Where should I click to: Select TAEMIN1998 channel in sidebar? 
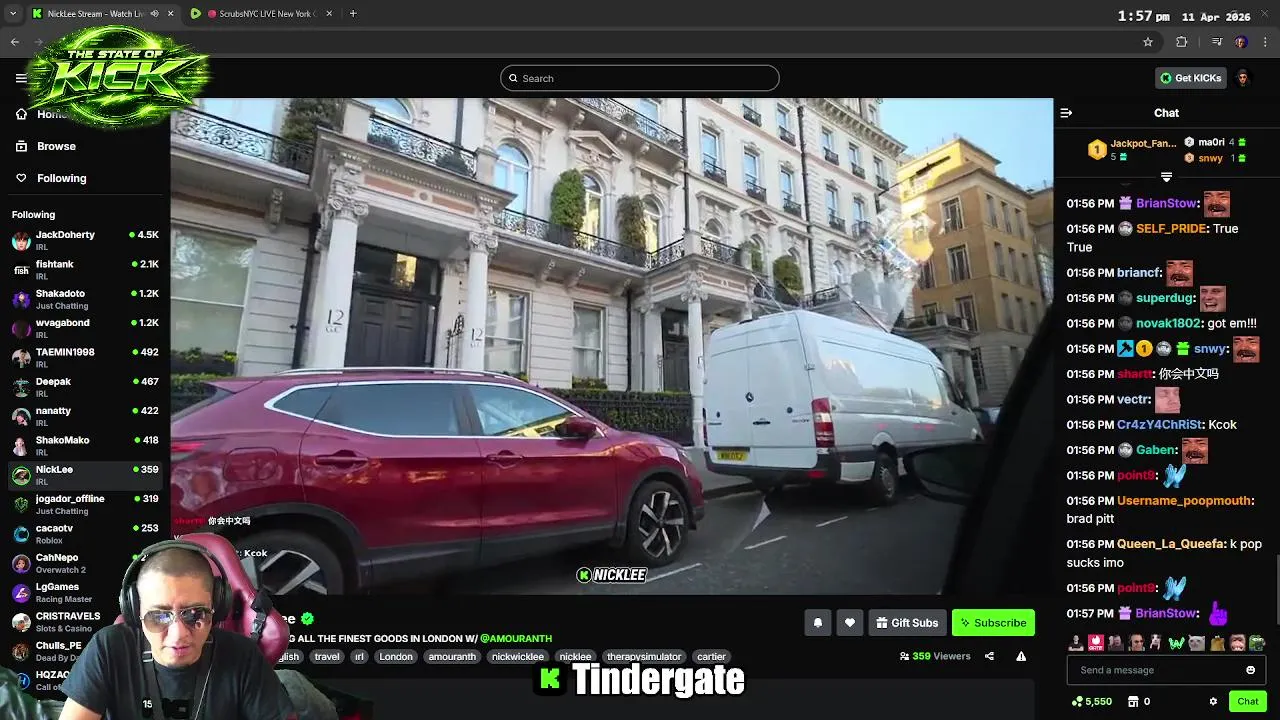point(85,358)
